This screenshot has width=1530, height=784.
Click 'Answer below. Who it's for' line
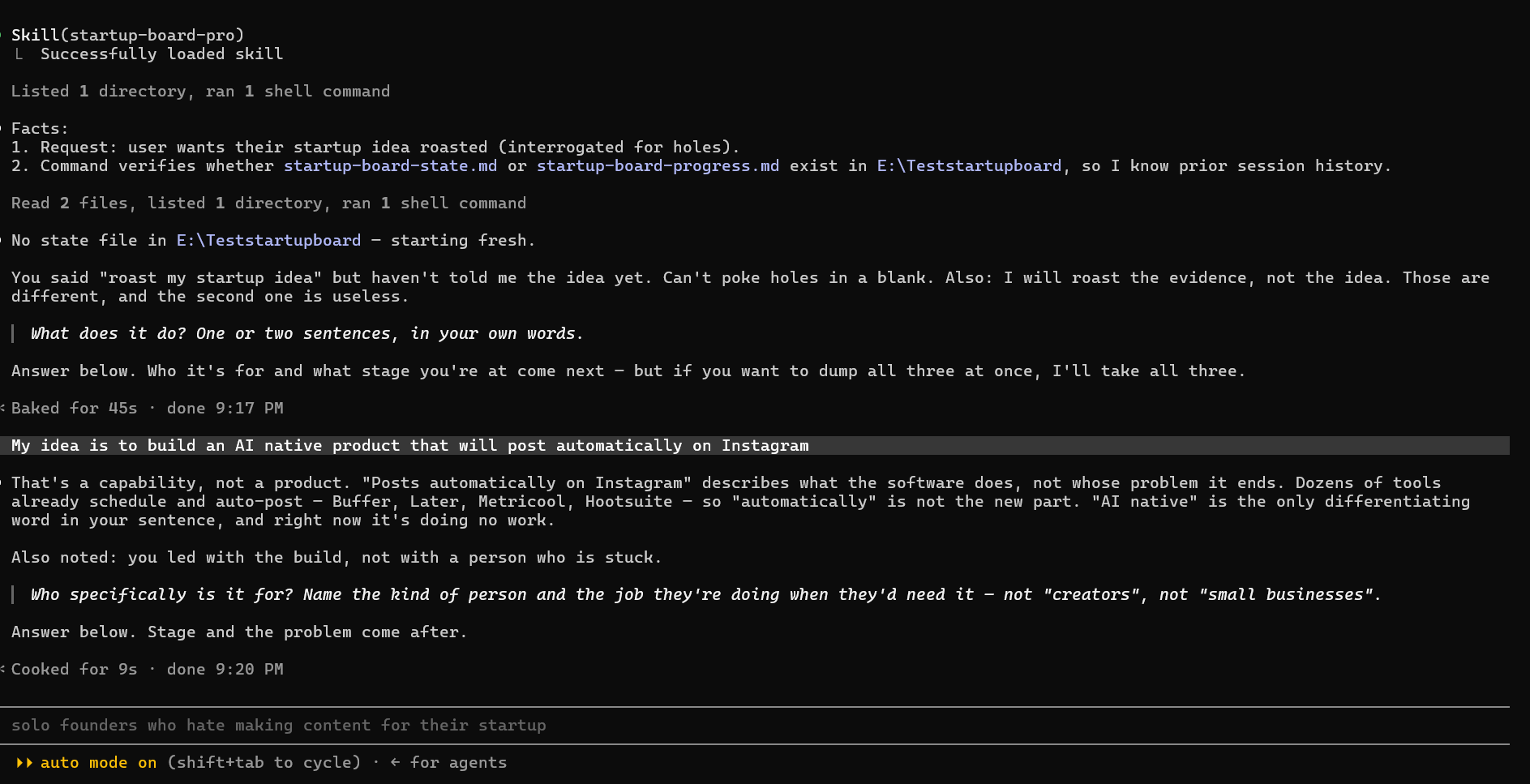point(628,371)
